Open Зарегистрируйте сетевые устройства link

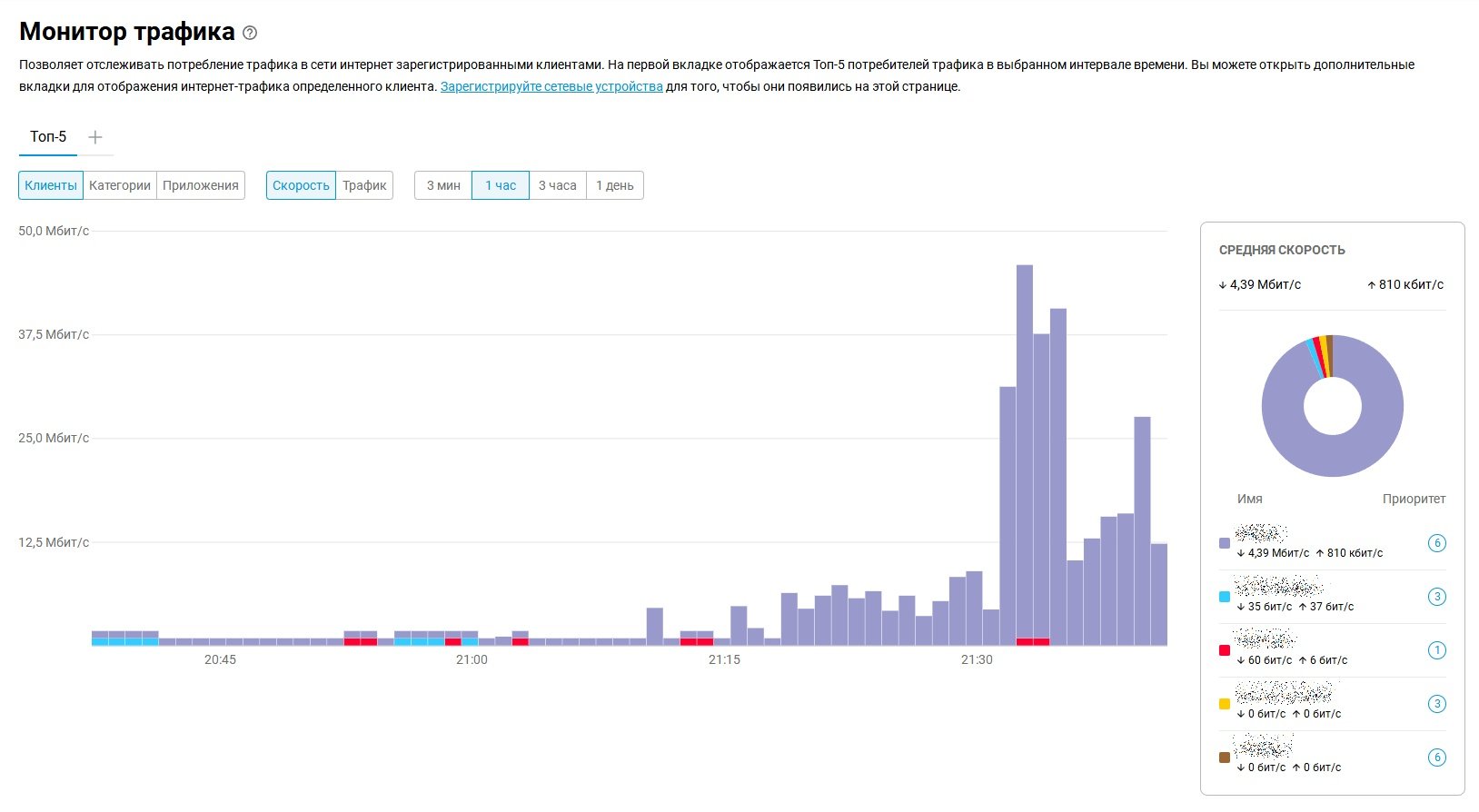click(x=551, y=87)
